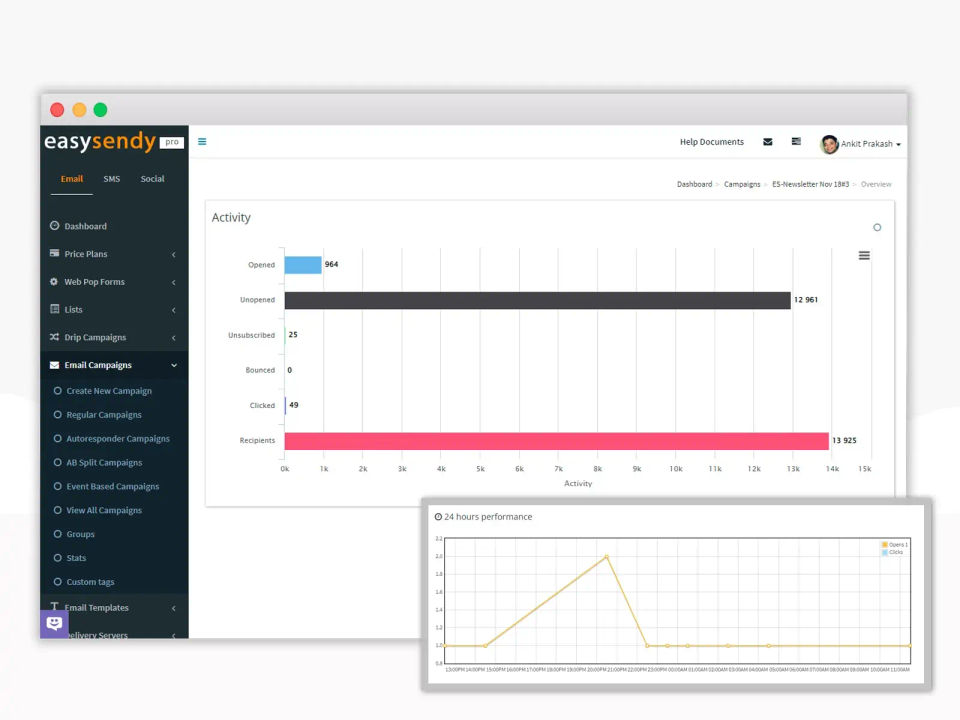
Task: Click the circle refresh toggle in Activity panel
Action: (877, 228)
